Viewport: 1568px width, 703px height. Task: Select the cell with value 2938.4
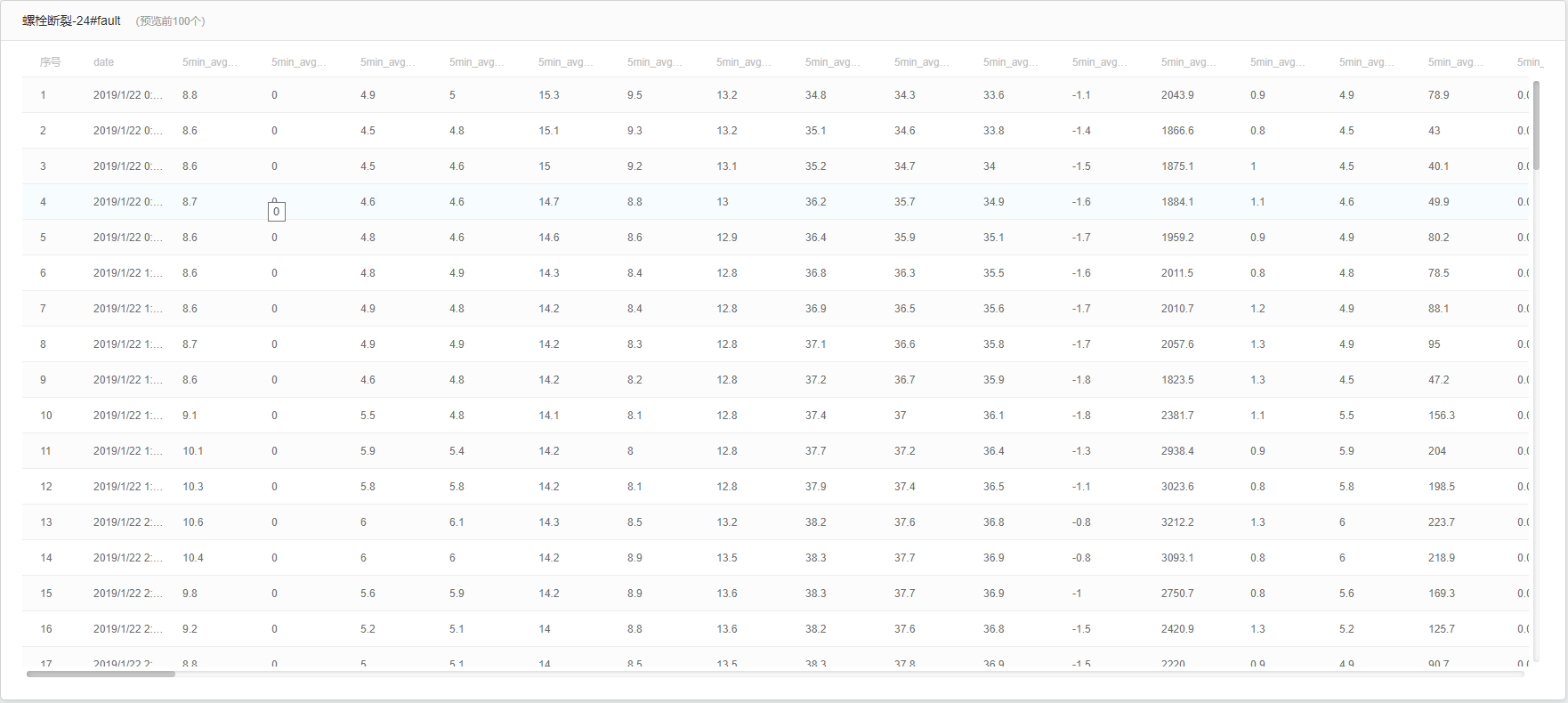(x=1177, y=451)
